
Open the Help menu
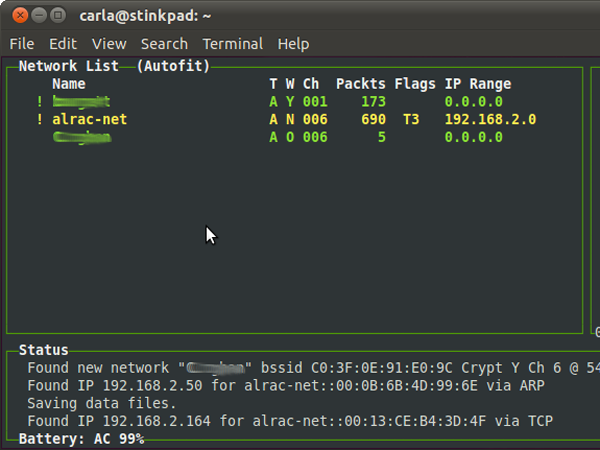tap(293, 44)
